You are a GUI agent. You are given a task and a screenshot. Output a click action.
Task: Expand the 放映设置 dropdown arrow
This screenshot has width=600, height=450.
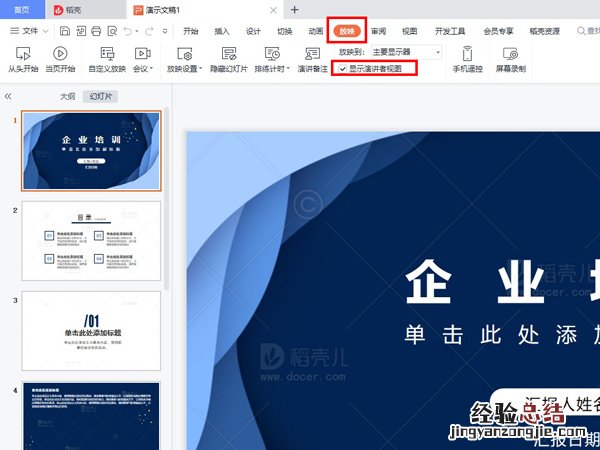201,69
